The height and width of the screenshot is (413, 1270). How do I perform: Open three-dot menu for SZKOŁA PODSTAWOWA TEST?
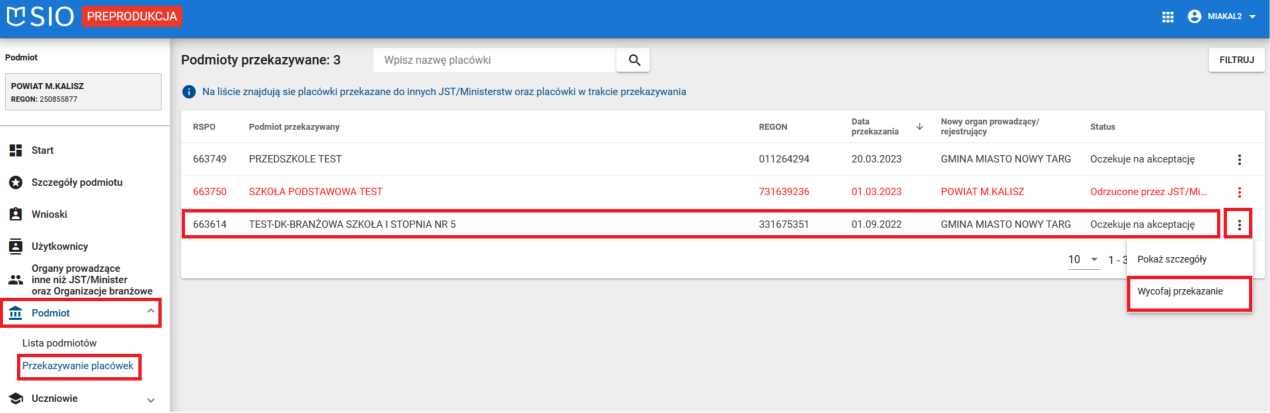click(x=1239, y=192)
